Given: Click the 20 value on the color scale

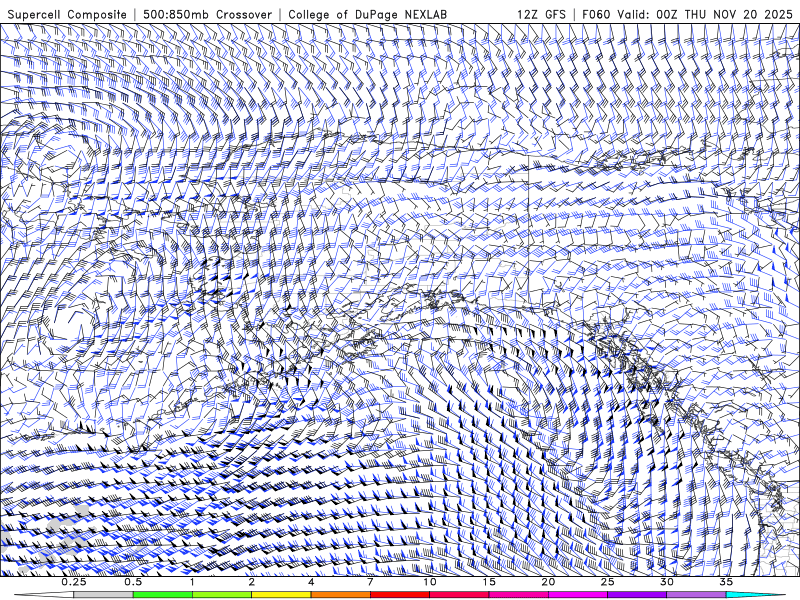Looking at the screenshot, I should [x=548, y=582].
